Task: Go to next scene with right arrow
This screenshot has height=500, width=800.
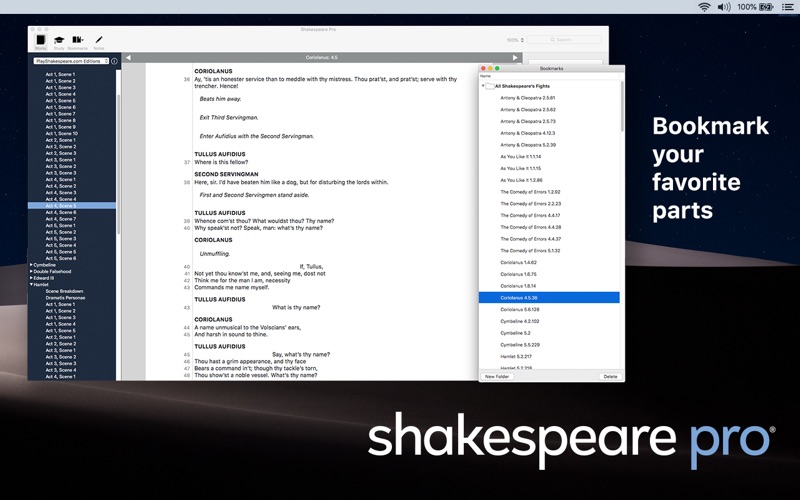Action: click(x=515, y=57)
